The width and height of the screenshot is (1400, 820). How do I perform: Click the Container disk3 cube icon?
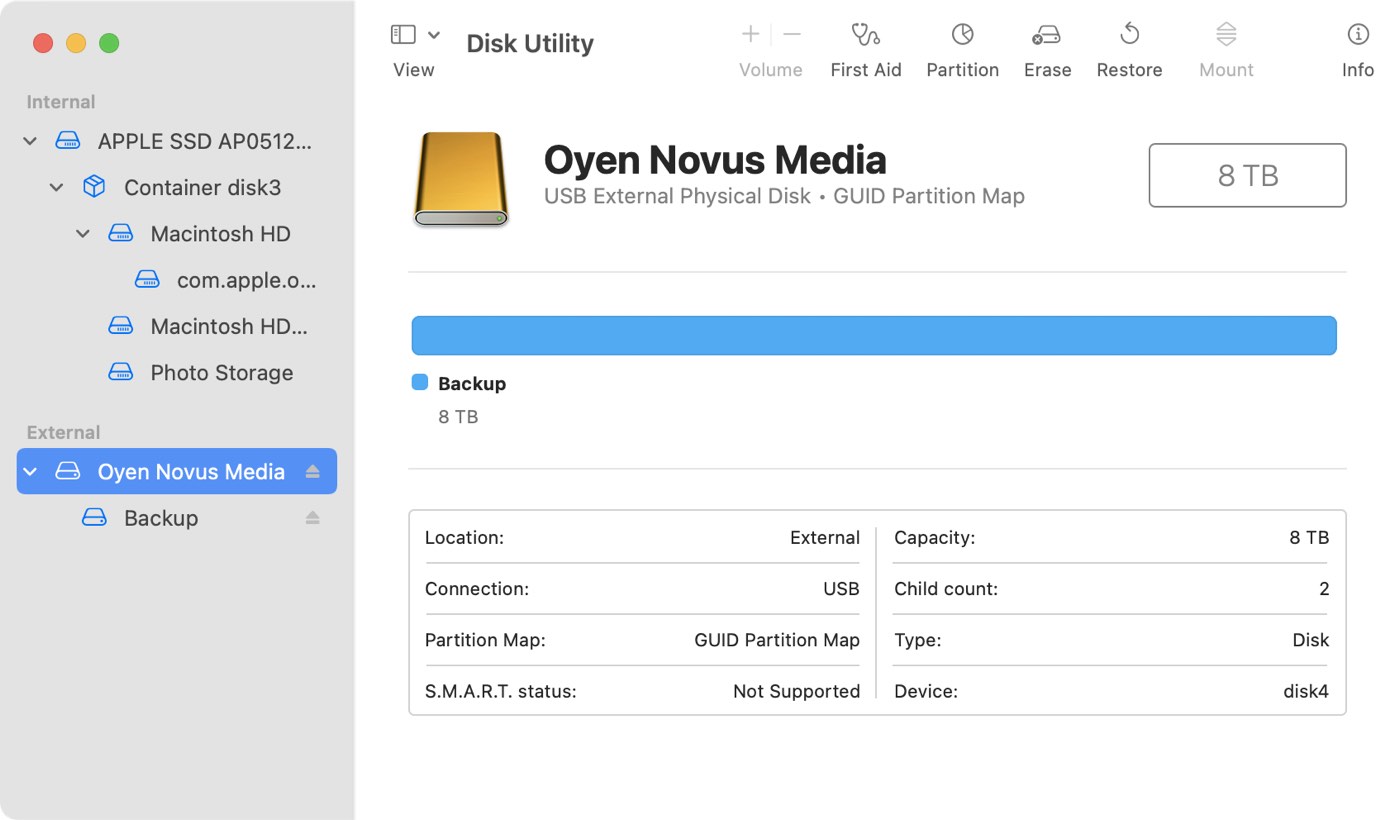coord(94,188)
